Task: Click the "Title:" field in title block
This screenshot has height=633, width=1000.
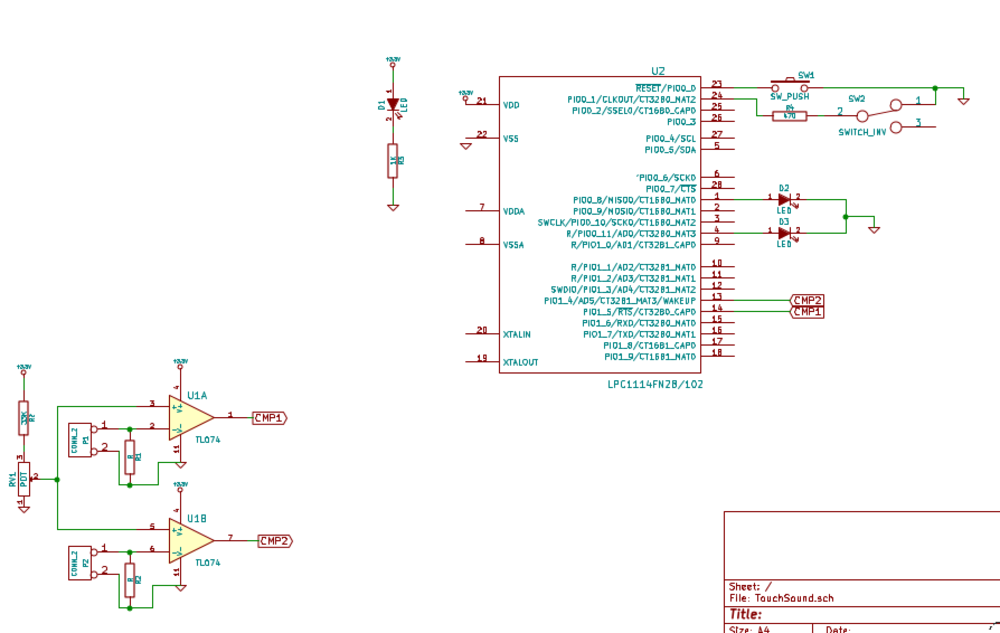Action: [746, 615]
